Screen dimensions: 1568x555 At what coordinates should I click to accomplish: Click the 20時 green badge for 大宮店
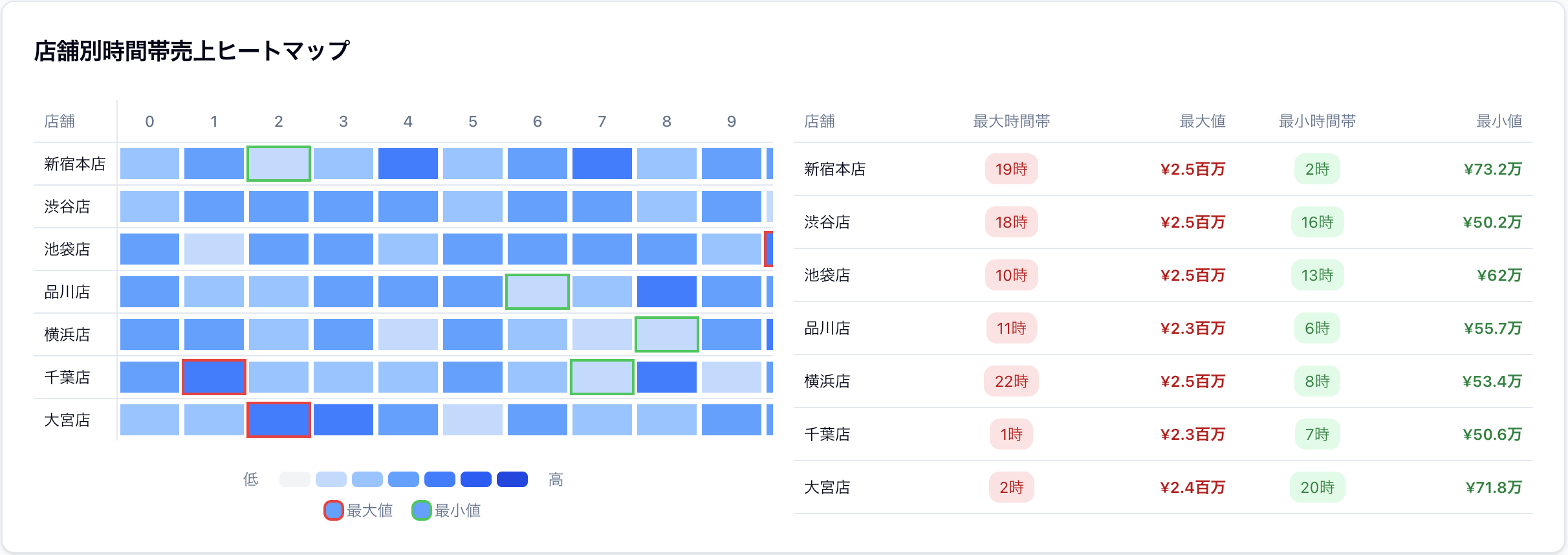(1317, 487)
